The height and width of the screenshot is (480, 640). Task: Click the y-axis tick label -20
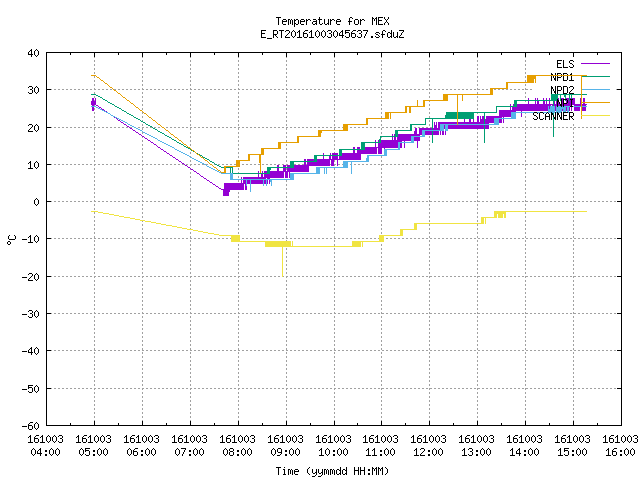point(31,277)
